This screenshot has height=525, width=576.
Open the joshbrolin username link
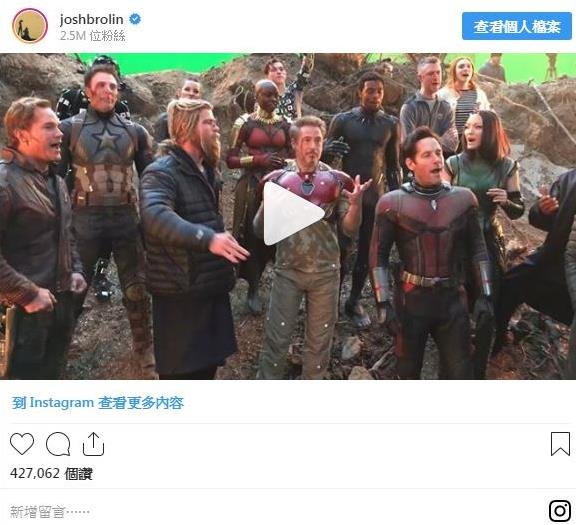pyautogui.click(x=91, y=19)
